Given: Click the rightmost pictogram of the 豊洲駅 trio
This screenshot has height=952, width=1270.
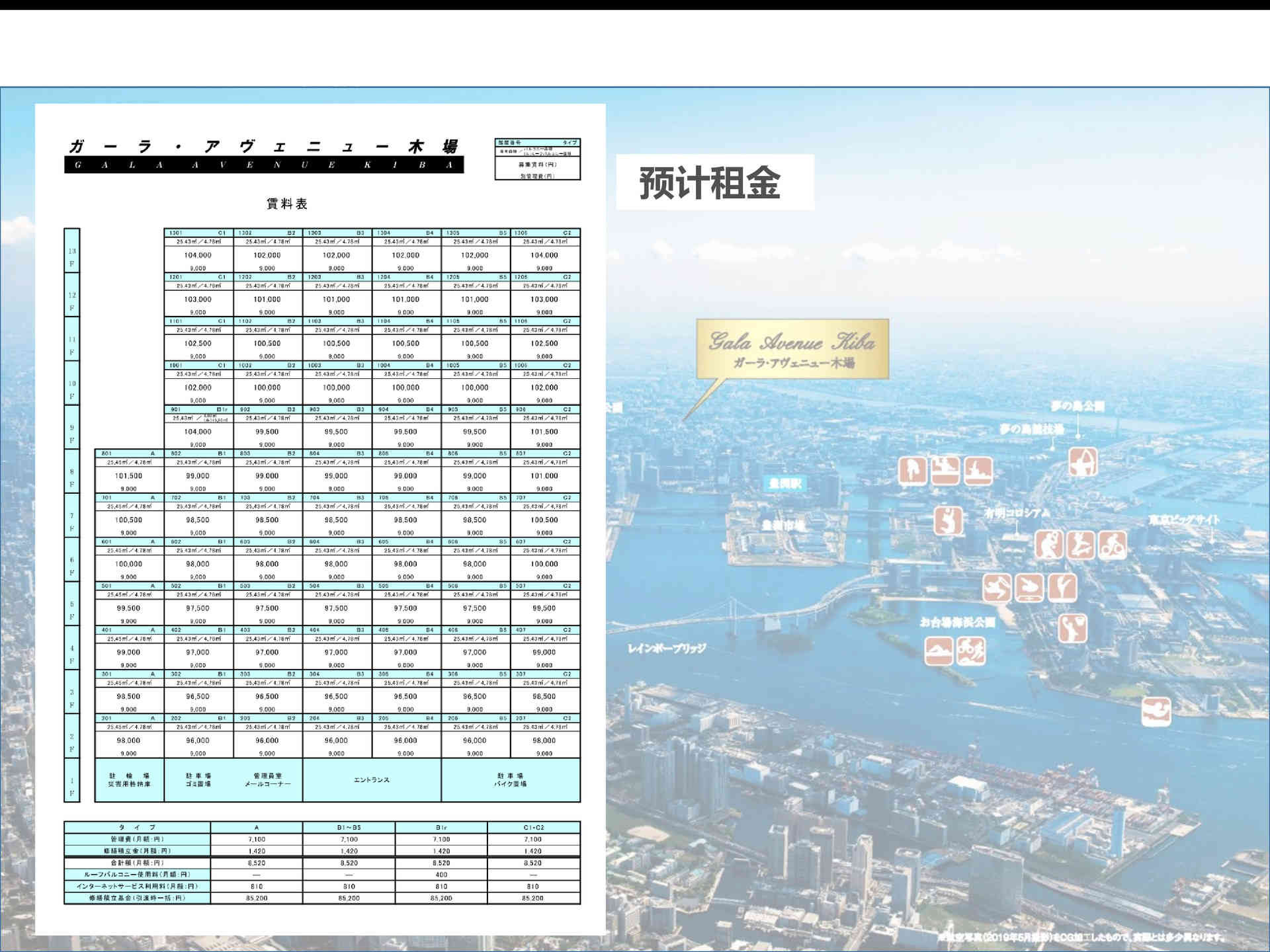Looking at the screenshot, I should click(x=978, y=471).
